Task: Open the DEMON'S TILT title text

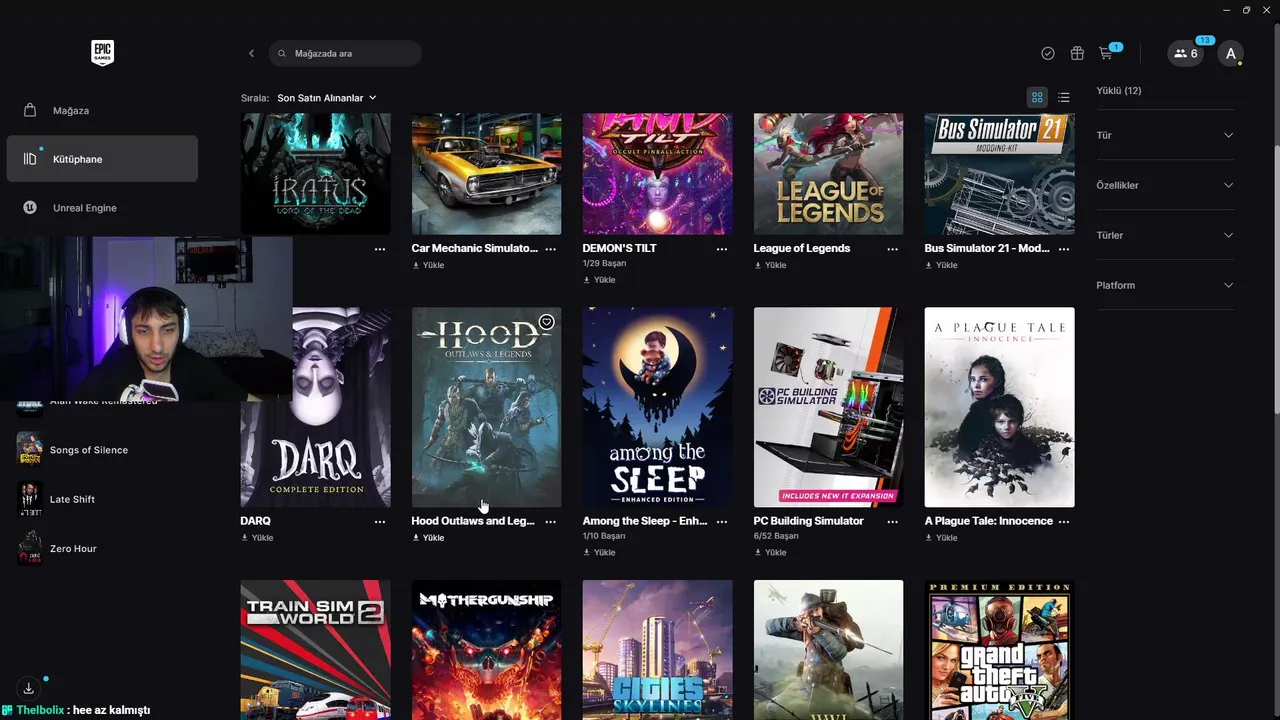Action: [619, 249]
